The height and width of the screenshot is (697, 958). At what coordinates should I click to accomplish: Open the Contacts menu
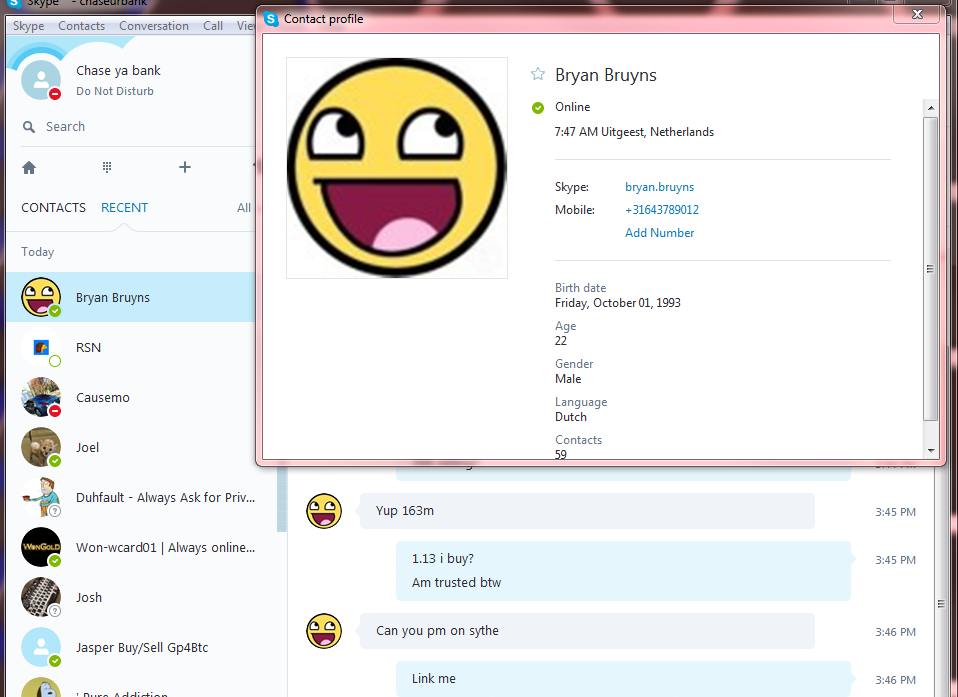(81, 26)
